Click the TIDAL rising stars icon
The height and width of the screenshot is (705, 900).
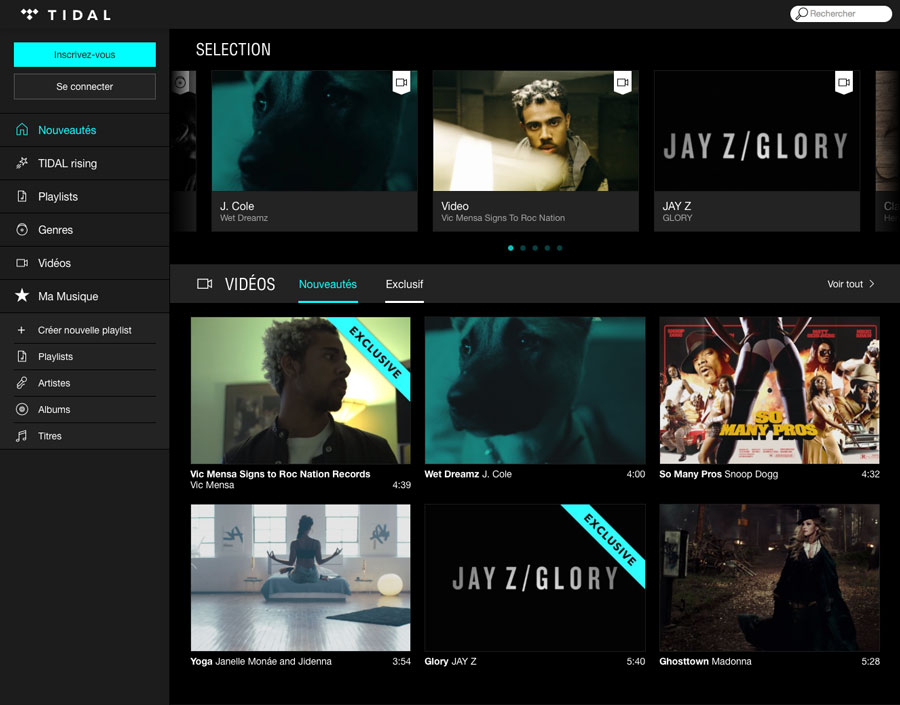click(x=22, y=163)
